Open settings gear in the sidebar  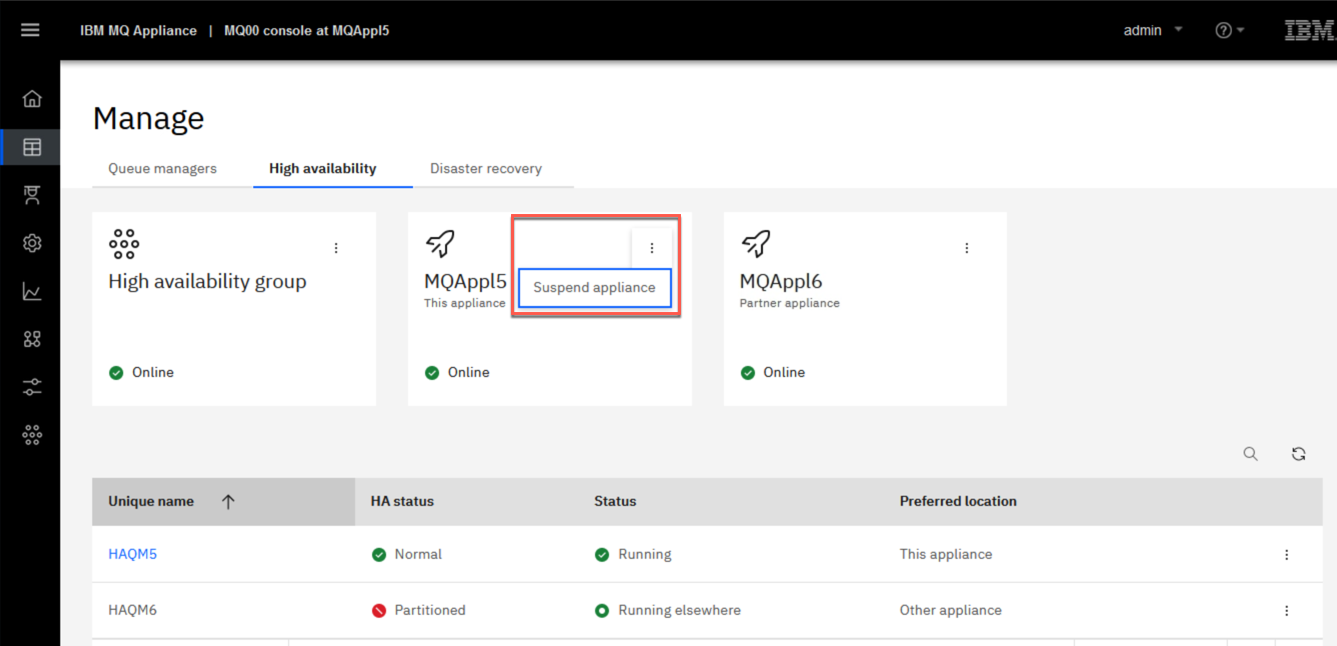point(32,243)
